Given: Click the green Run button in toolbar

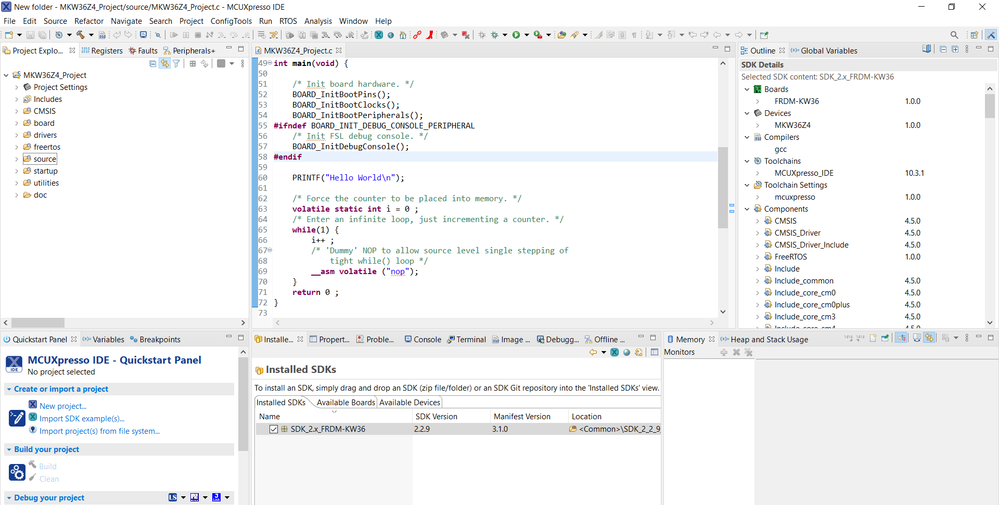Looking at the screenshot, I should coord(517,35).
